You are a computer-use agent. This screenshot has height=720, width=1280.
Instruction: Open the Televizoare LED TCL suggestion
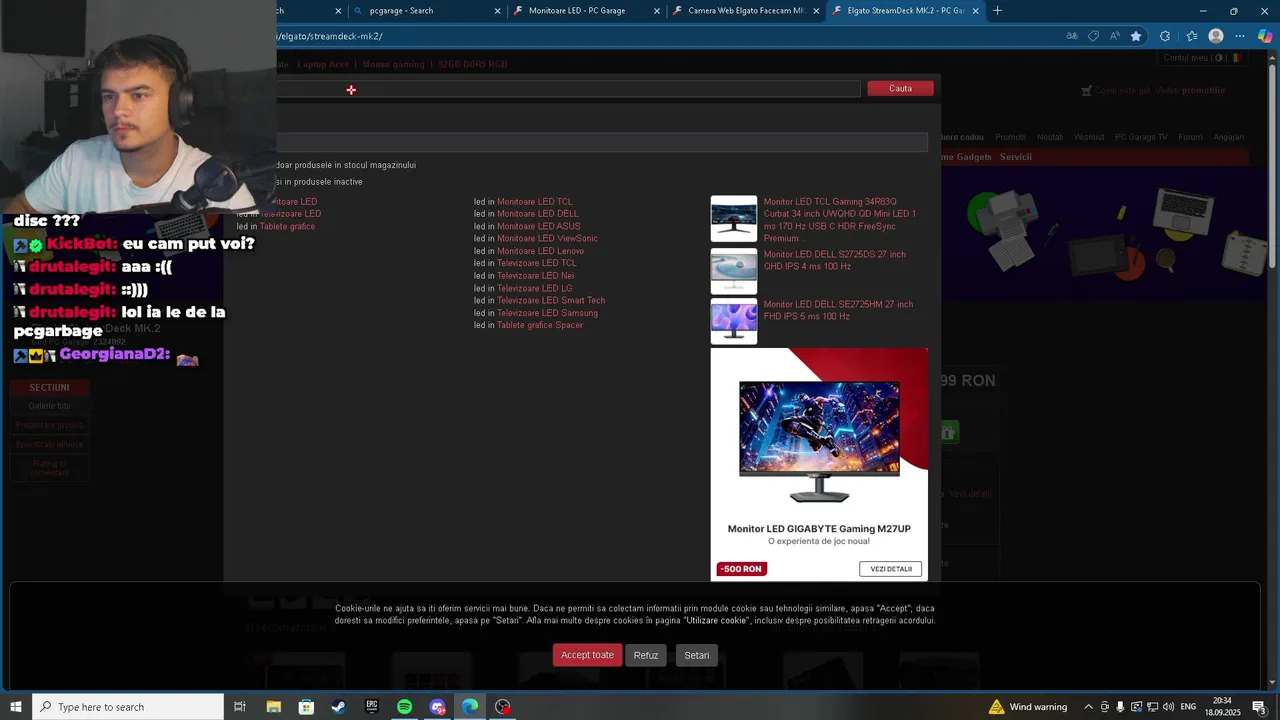point(537,263)
